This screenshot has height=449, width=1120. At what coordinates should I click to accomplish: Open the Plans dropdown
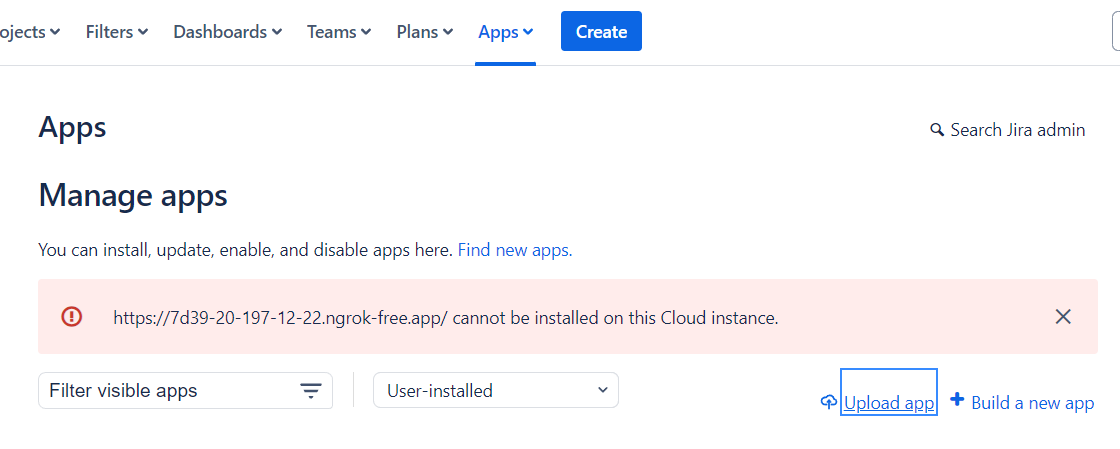[x=425, y=32]
